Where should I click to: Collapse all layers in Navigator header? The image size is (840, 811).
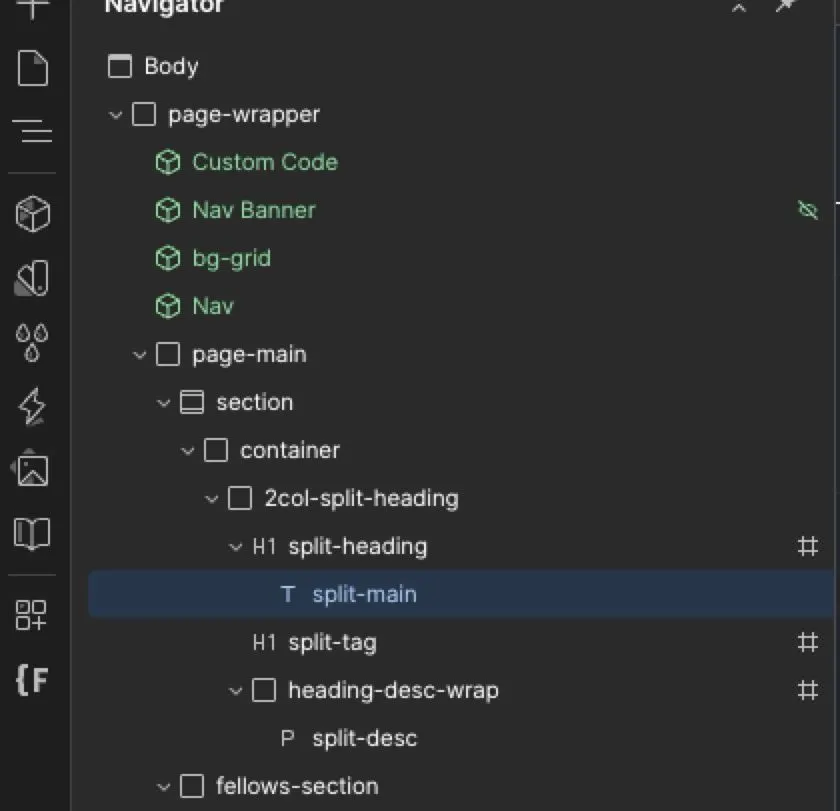(x=739, y=7)
